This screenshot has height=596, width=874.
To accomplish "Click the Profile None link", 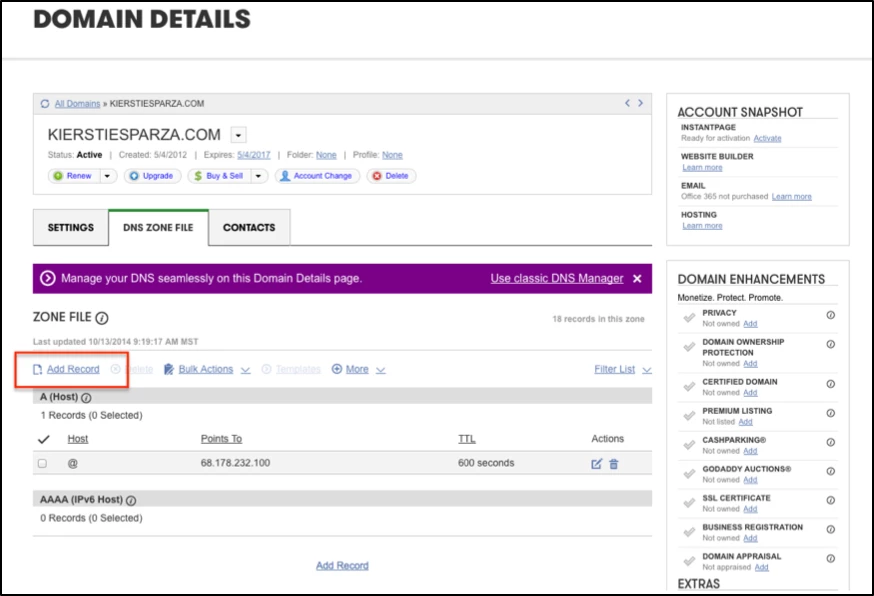I will (x=392, y=155).
